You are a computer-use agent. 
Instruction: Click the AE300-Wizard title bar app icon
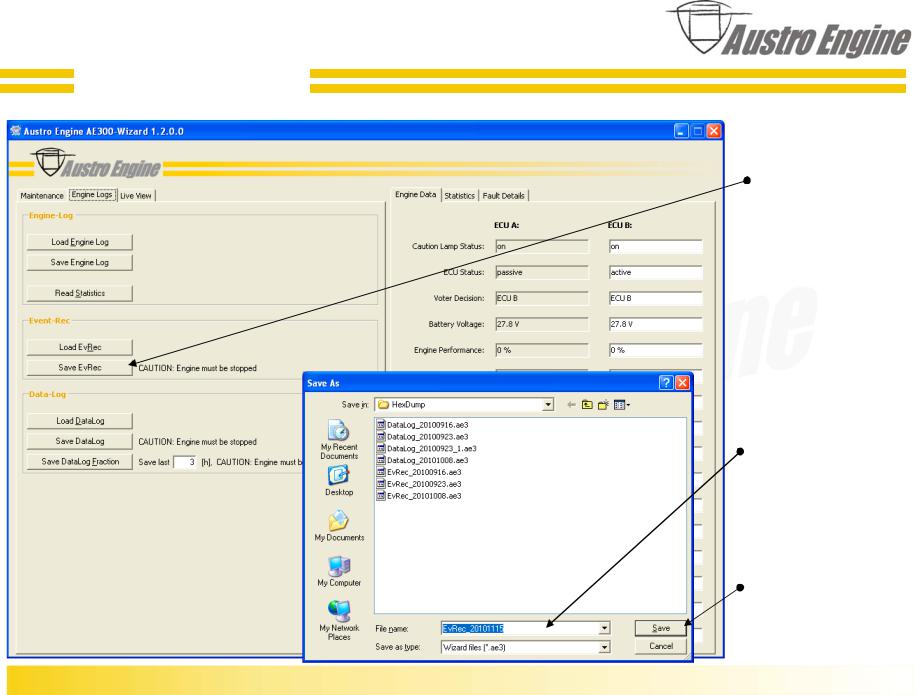pyautogui.click(x=15, y=131)
